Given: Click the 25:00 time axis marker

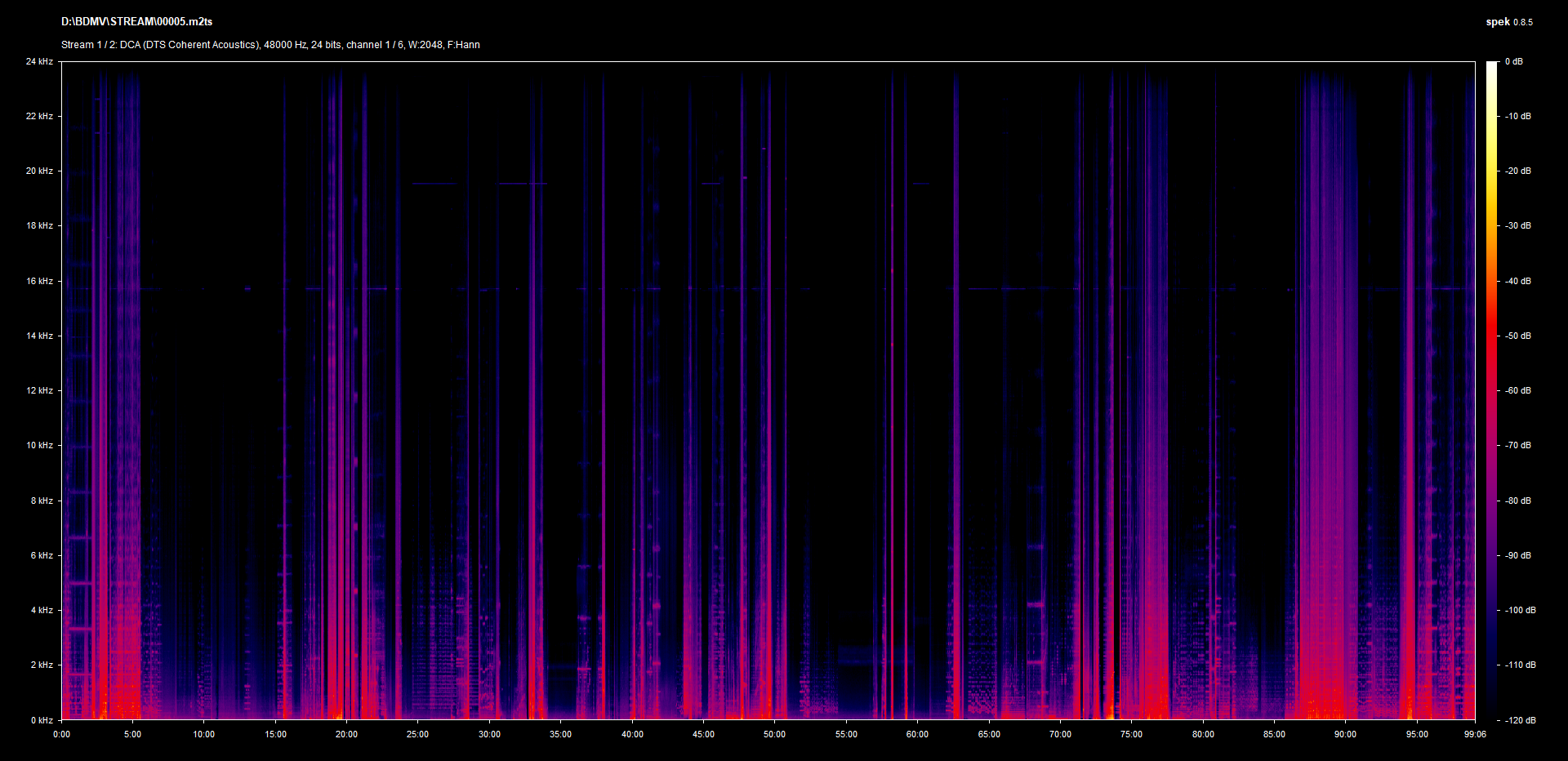Looking at the screenshot, I should 417,735.
